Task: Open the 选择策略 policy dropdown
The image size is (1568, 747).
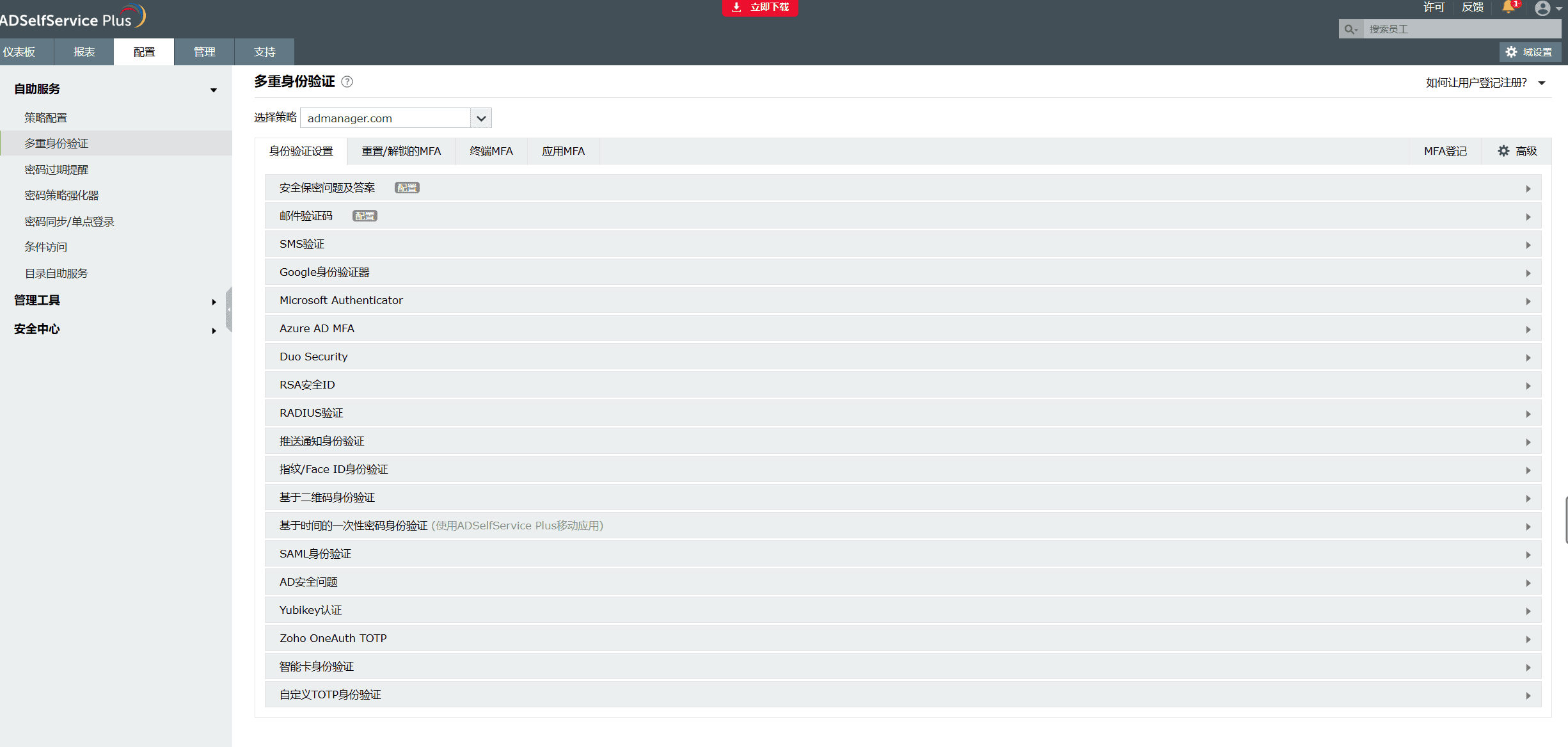Action: click(481, 118)
